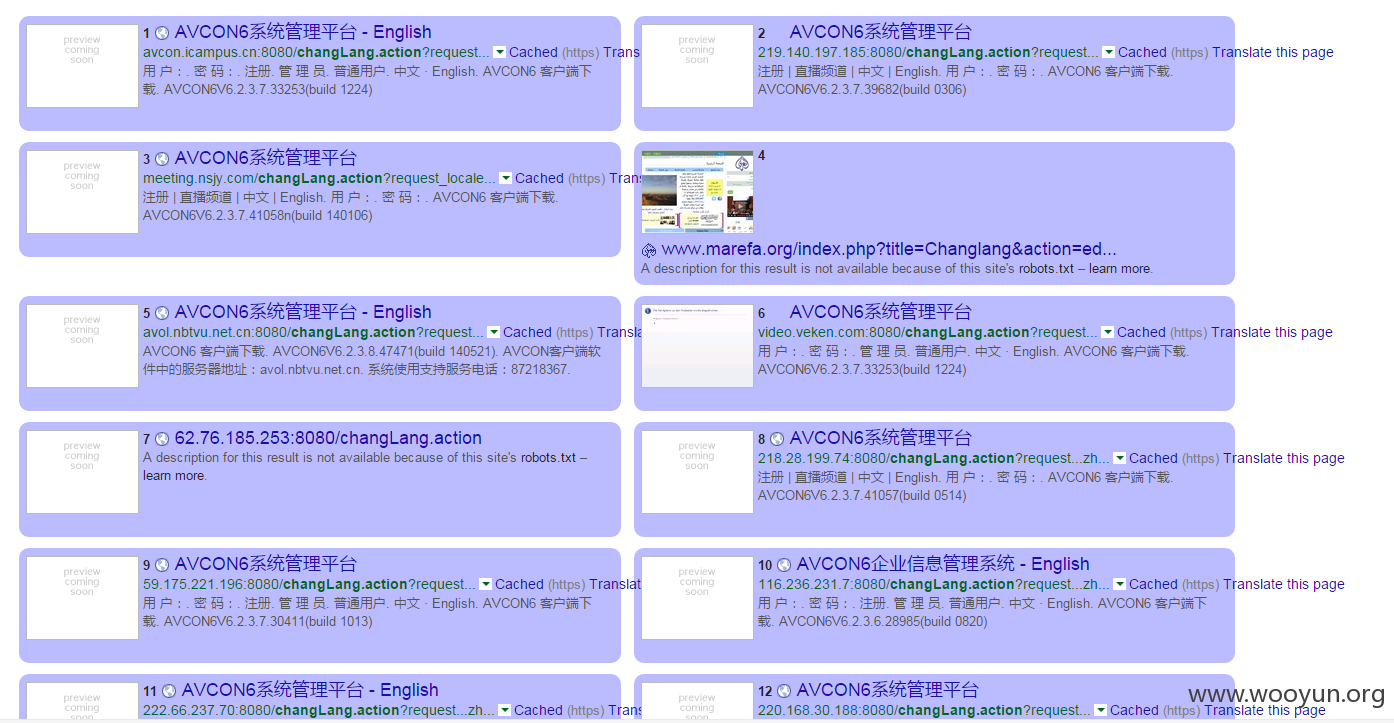1394x723 pixels.
Task: Click Cached link for meeting.nsjy.com result
Action: point(539,178)
